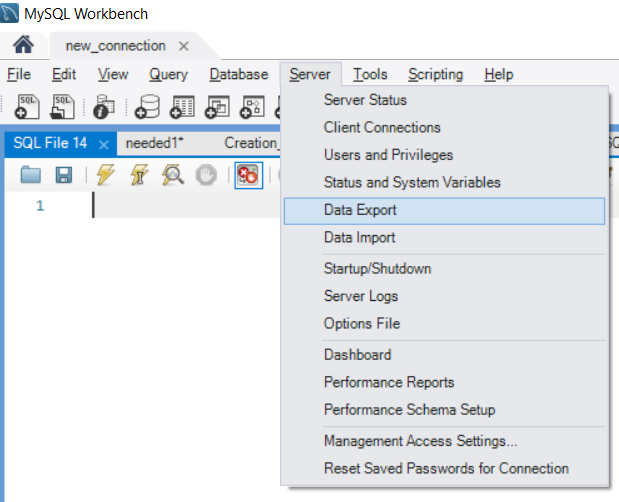
Task: Create a new SQL tab icon
Action: (27, 107)
